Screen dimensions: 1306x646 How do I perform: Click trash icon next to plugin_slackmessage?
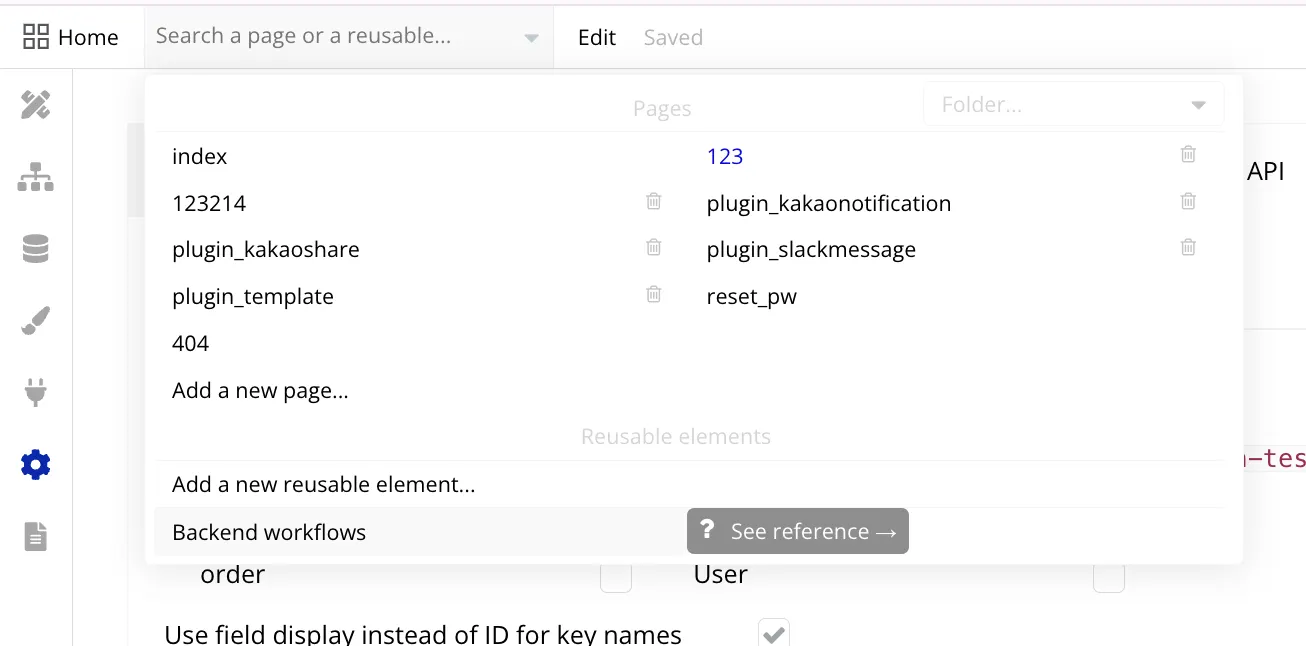tap(1188, 247)
